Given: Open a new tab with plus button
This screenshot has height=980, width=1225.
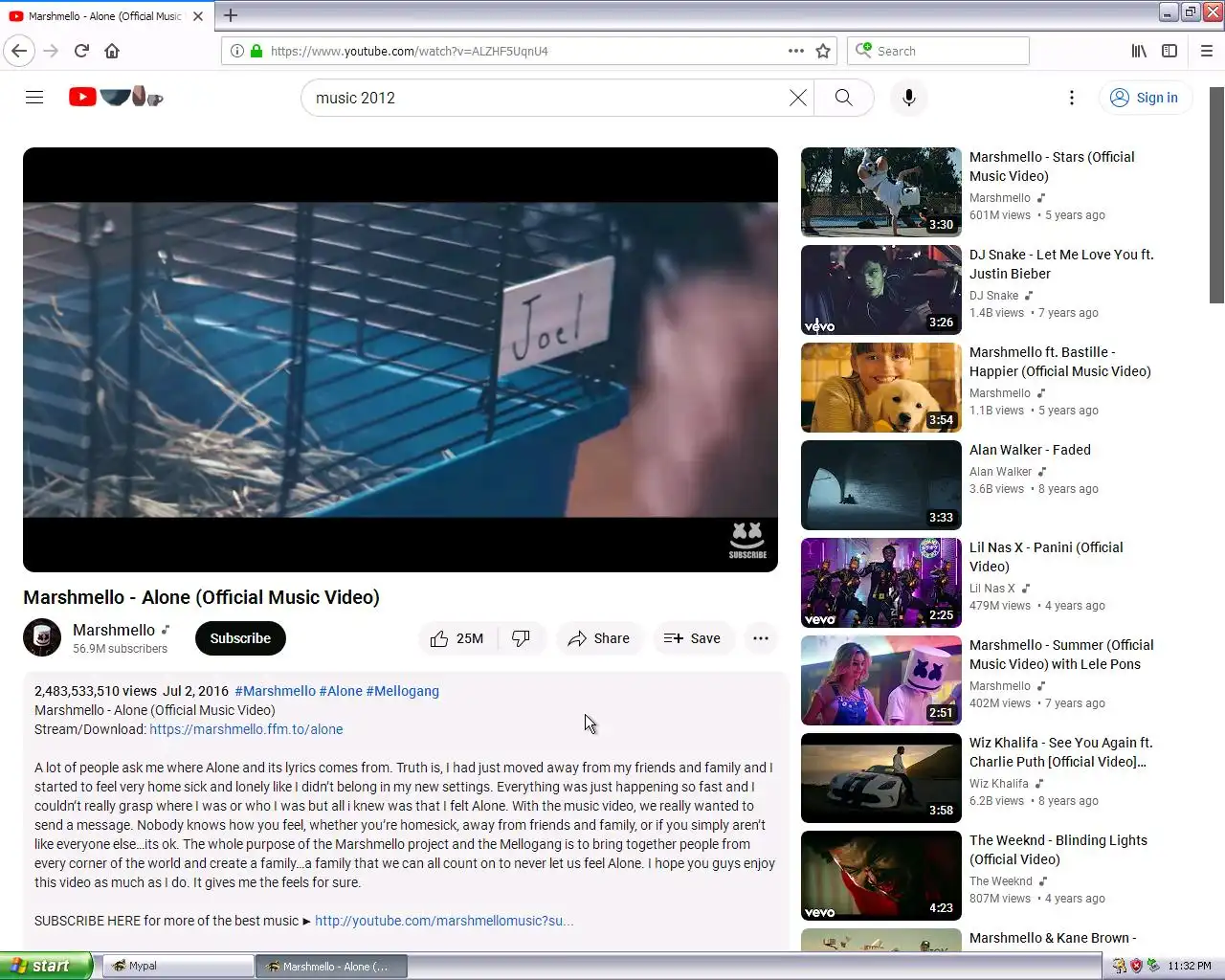Looking at the screenshot, I should [x=231, y=15].
